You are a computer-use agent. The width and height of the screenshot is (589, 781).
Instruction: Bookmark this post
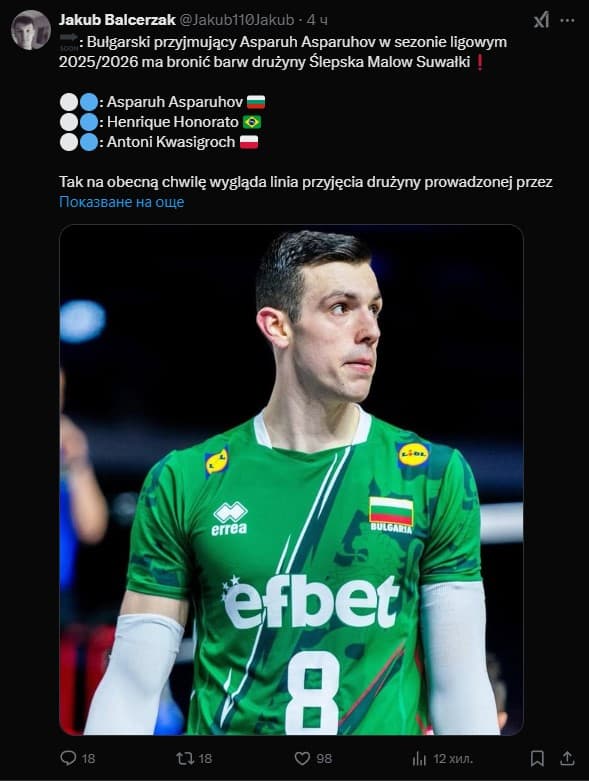pyautogui.click(x=537, y=758)
